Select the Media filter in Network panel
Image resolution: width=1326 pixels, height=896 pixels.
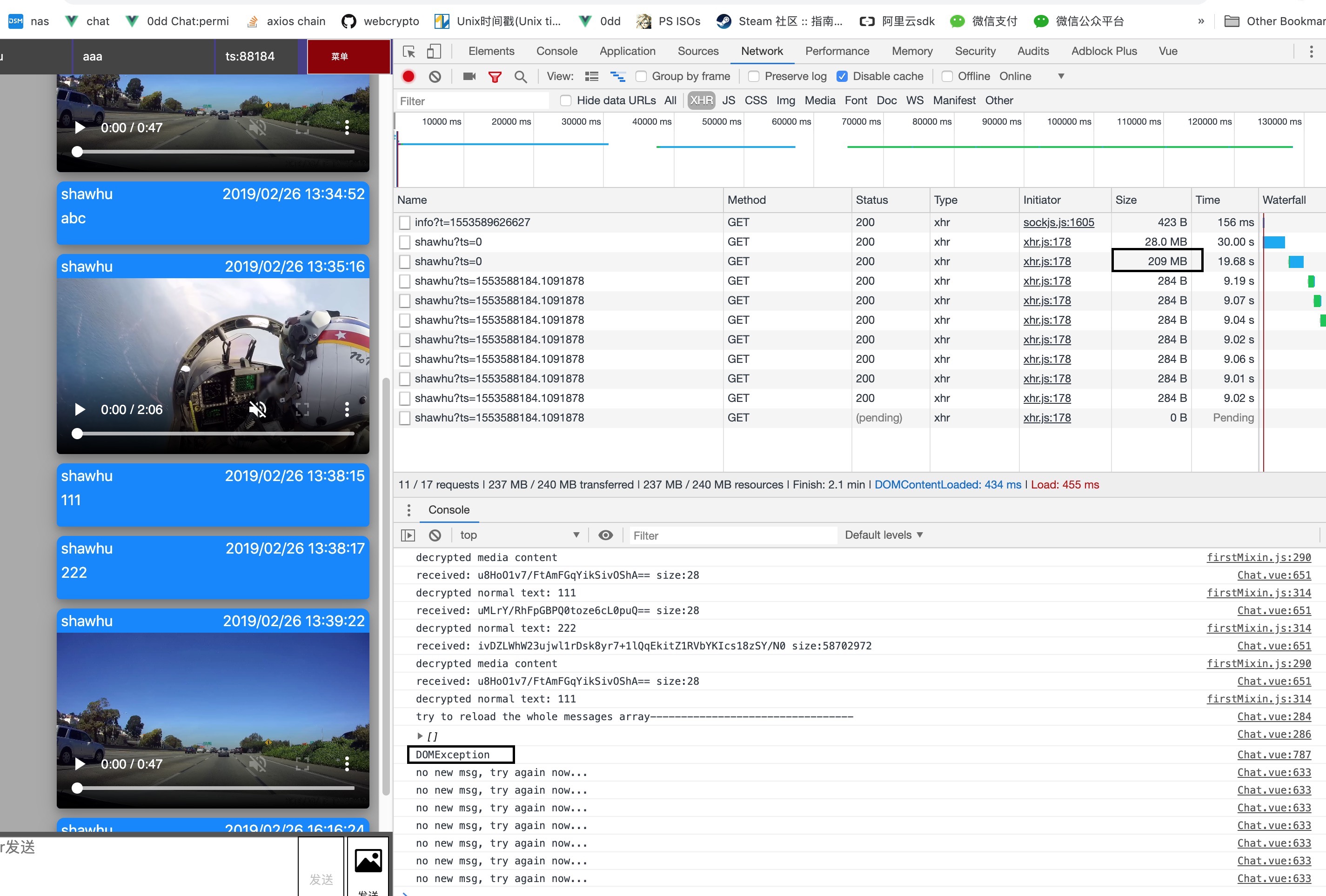[x=820, y=100]
